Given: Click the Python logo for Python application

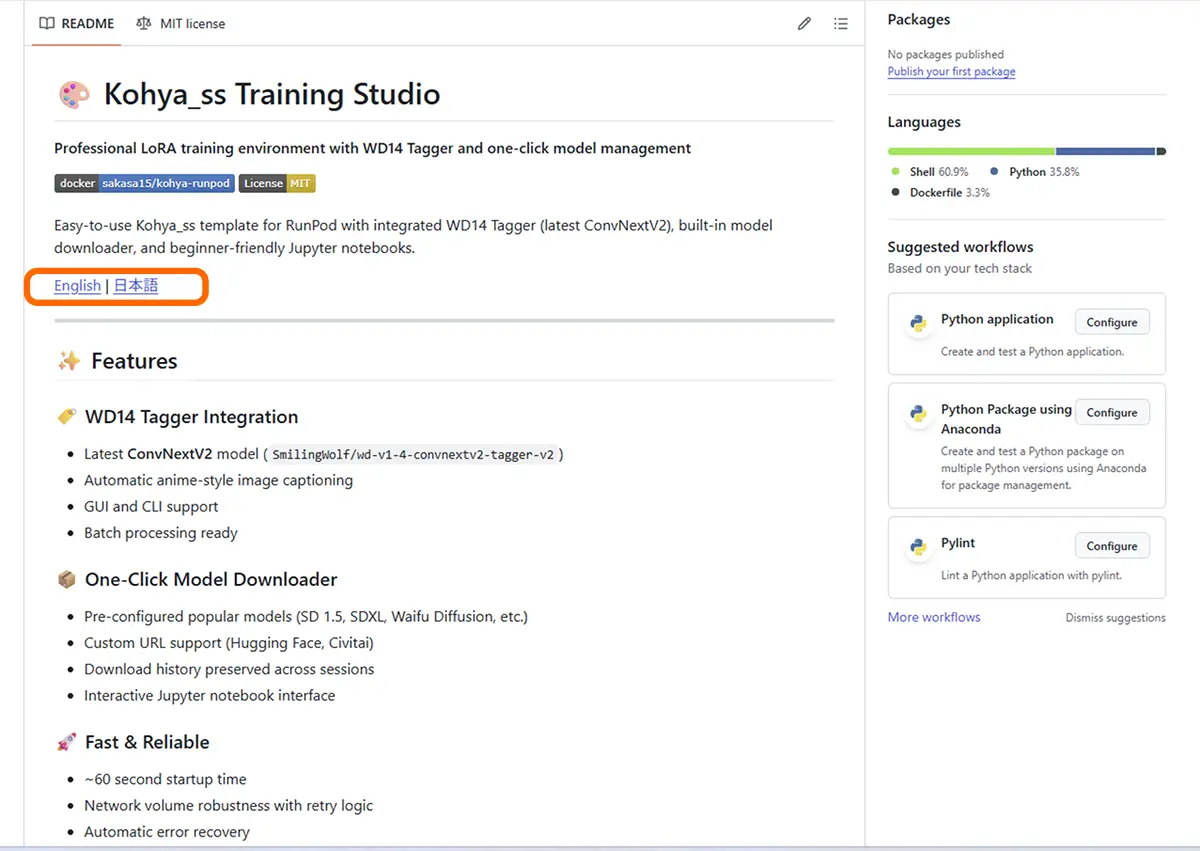Looking at the screenshot, I should [917, 324].
